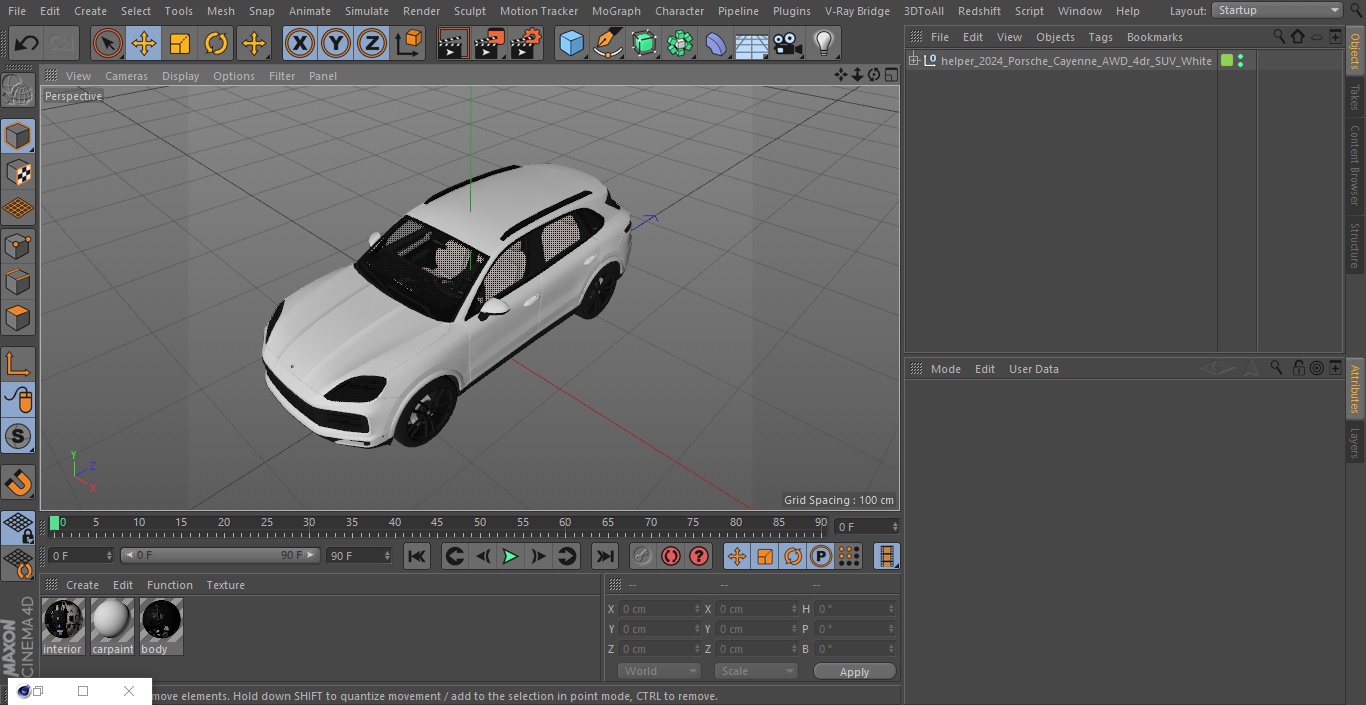
Task: Switch to the Attributes side tab
Action: [1355, 390]
